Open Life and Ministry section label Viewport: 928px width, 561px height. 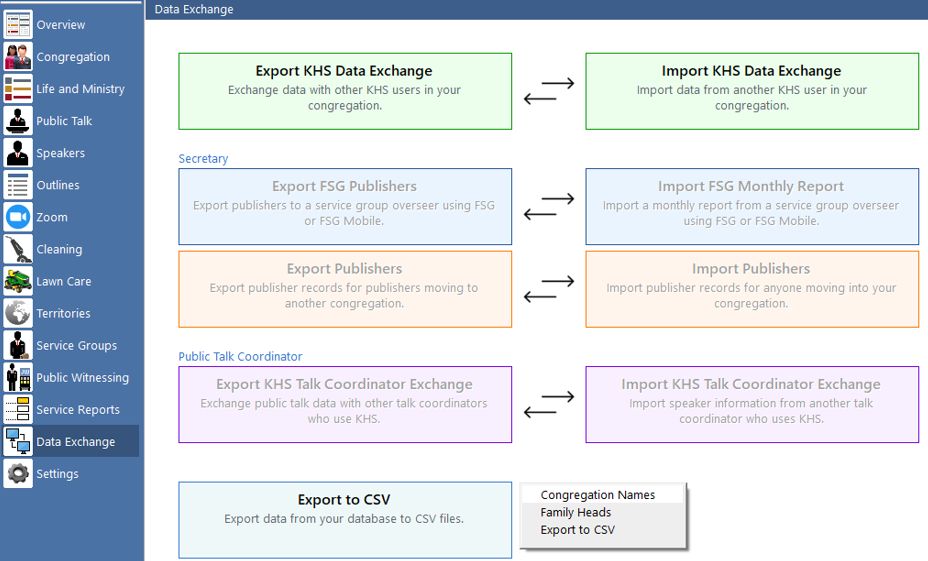pyautogui.click(x=80, y=89)
